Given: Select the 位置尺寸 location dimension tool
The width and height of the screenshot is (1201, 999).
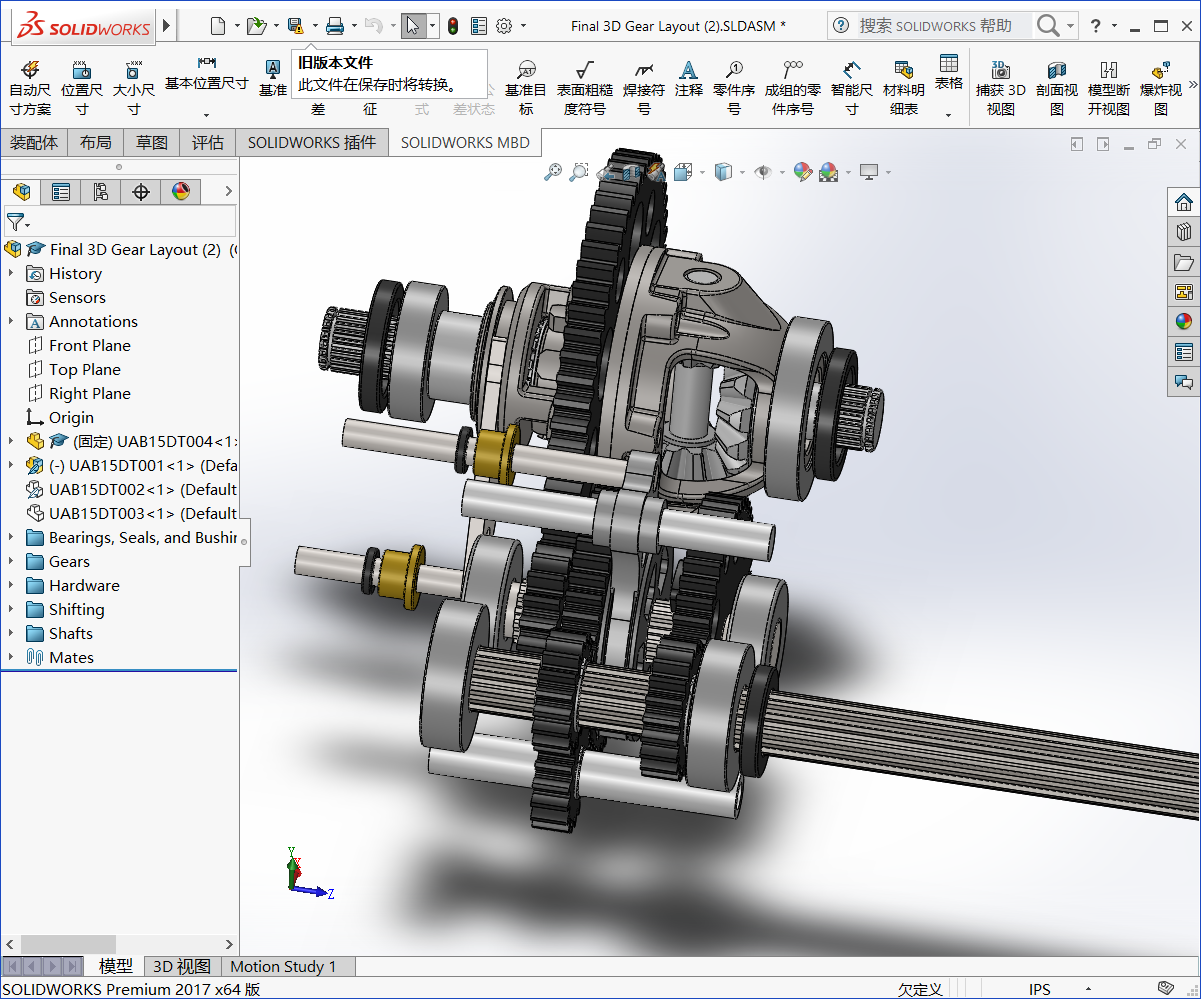Looking at the screenshot, I should coord(82,88).
